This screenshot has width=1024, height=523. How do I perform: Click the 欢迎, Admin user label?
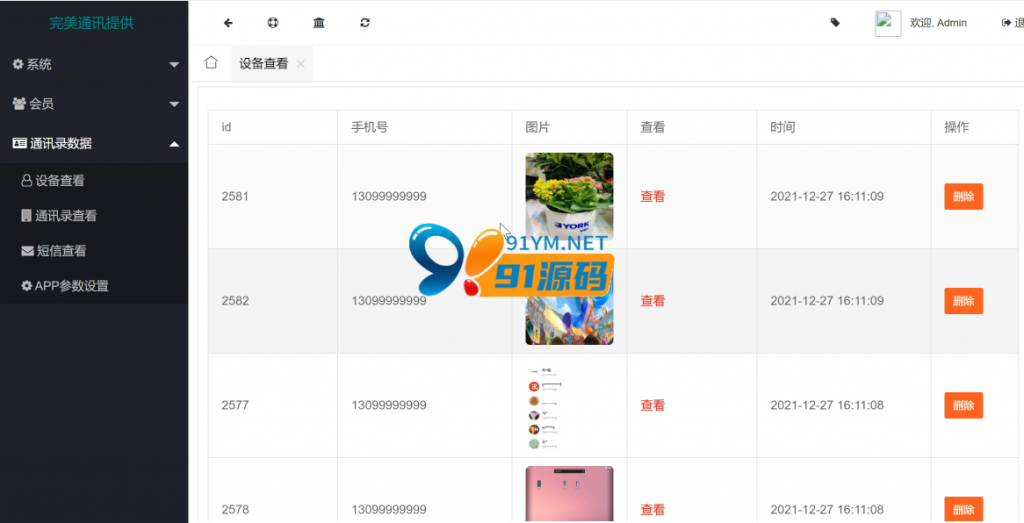pyautogui.click(x=938, y=23)
